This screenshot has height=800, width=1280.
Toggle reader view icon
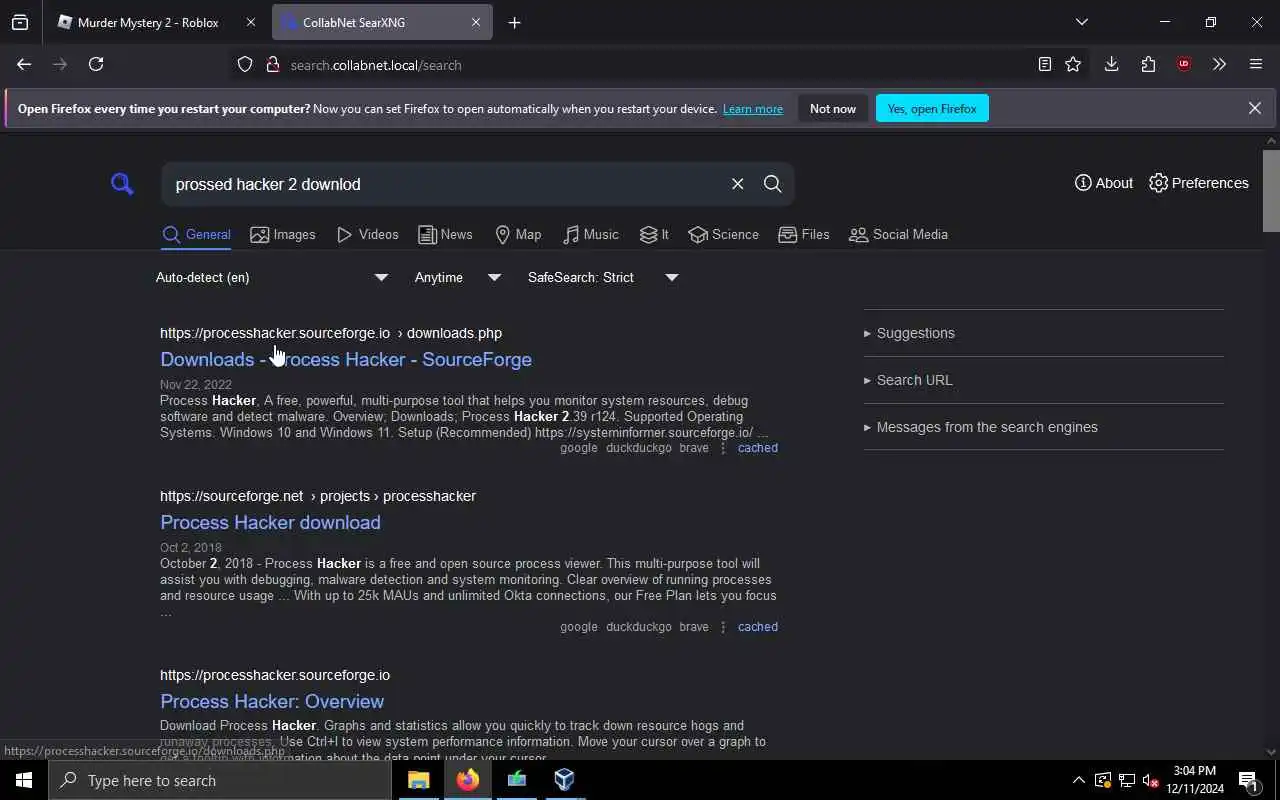click(1044, 64)
